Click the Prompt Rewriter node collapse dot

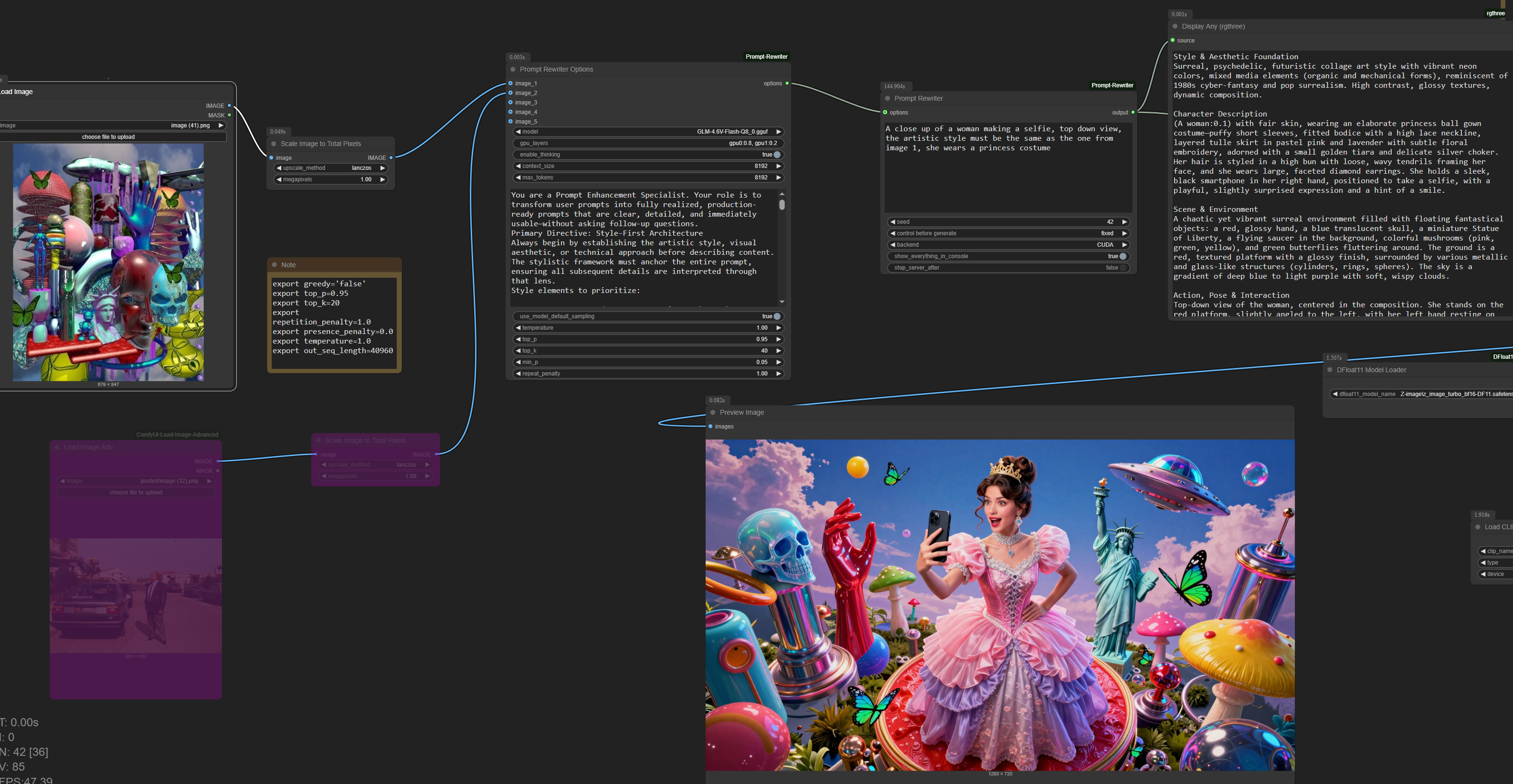click(888, 99)
